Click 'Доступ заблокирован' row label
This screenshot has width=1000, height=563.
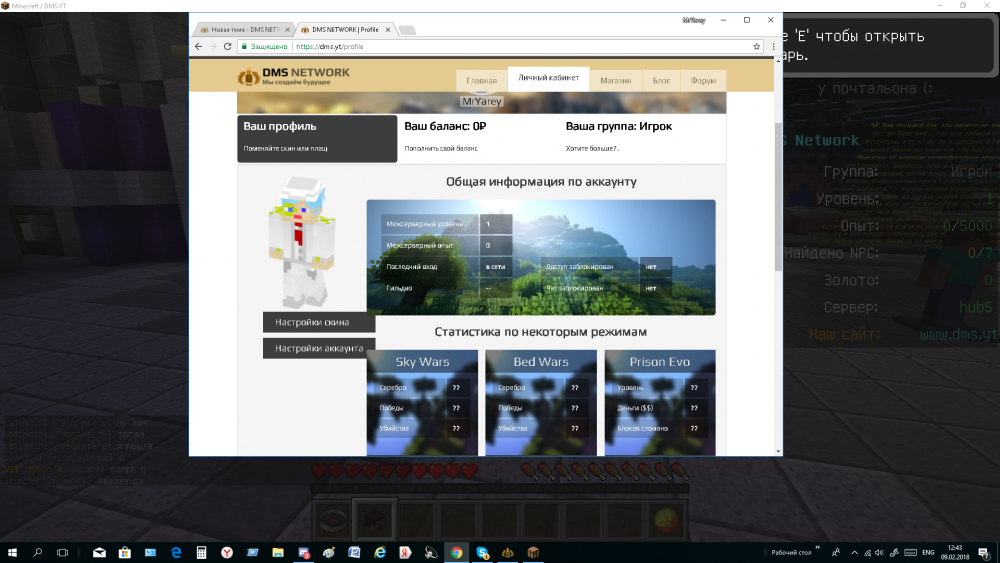[x=579, y=267]
